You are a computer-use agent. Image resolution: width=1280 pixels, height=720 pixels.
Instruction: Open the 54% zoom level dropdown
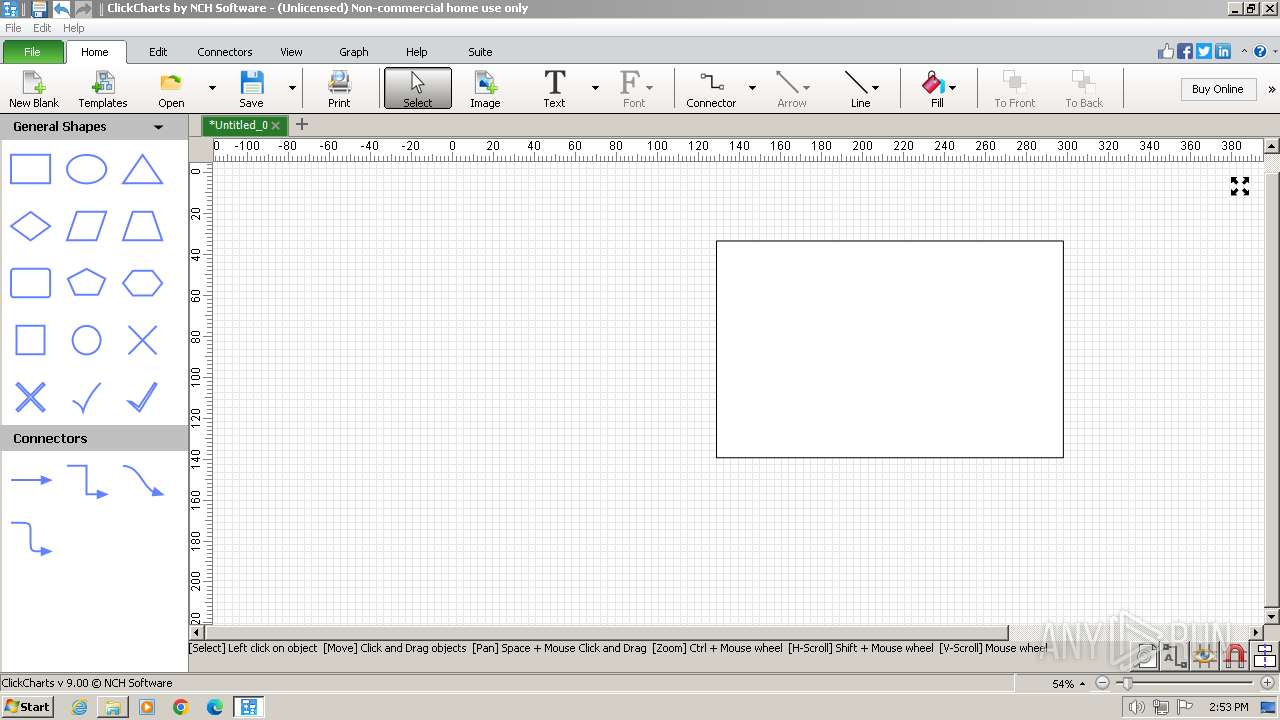1081,684
